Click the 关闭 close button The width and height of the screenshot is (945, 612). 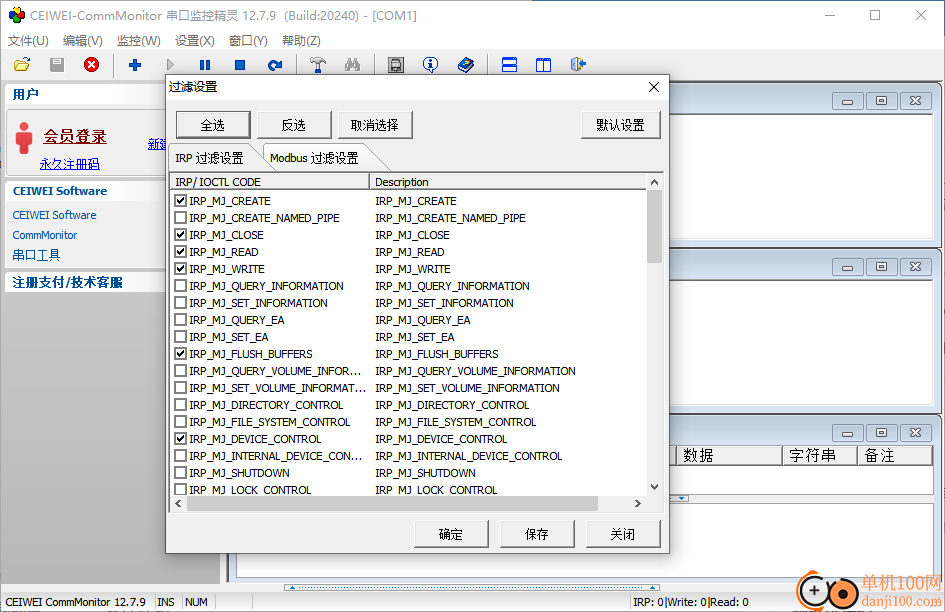click(623, 534)
